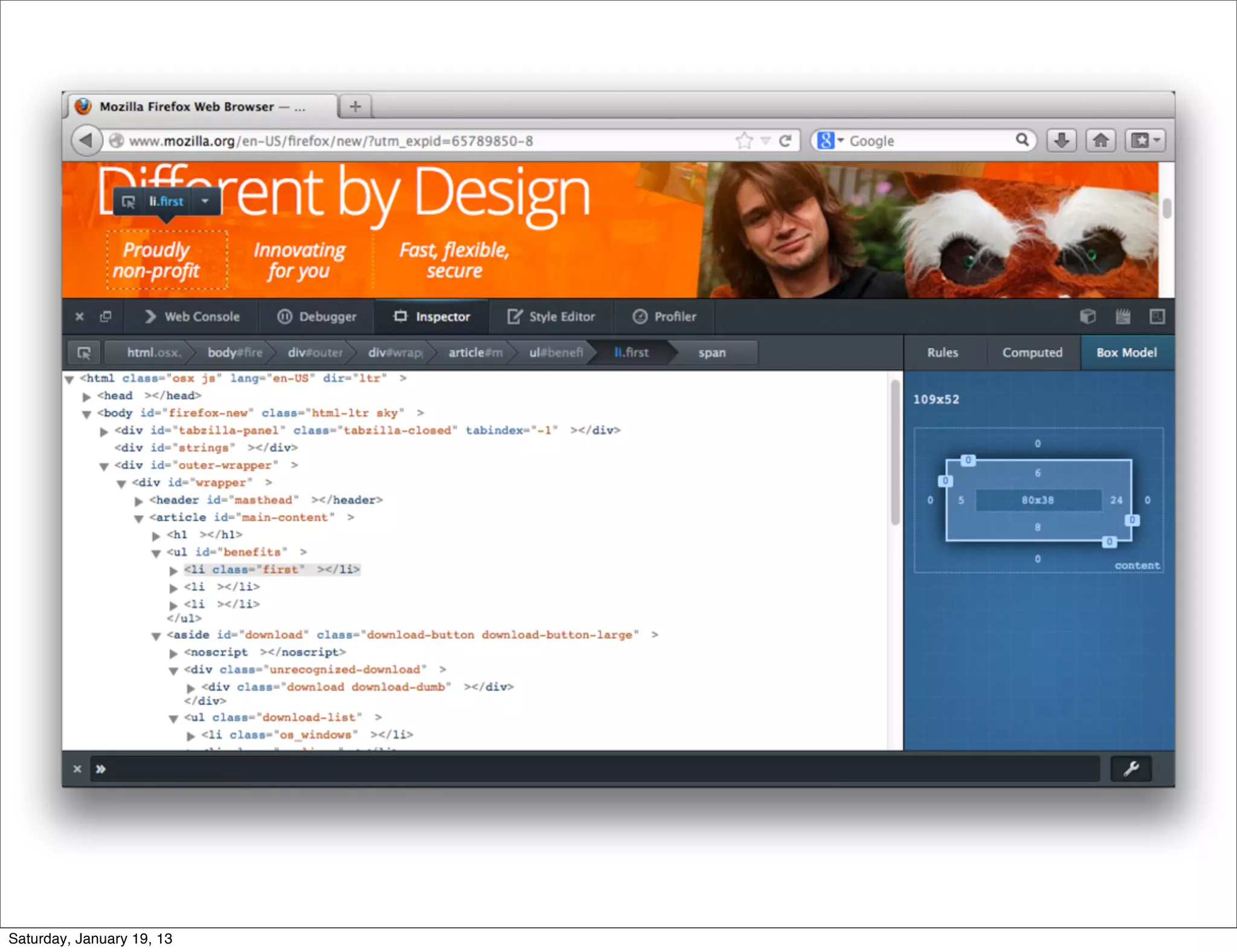Image resolution: width=1237 pixels, height=952 pixels.
Task: Collapse the ul id="benefits" node
Action: (x=156, y=553)
